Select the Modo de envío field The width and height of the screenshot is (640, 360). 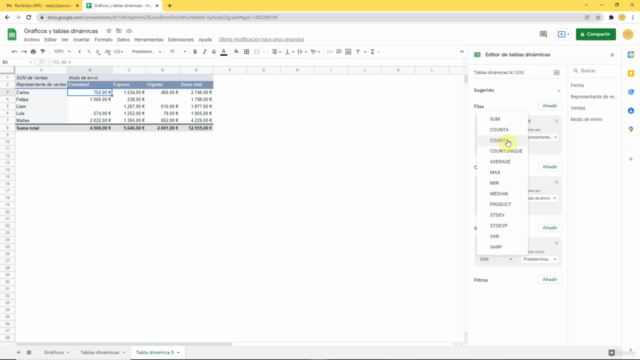(586, 120)
